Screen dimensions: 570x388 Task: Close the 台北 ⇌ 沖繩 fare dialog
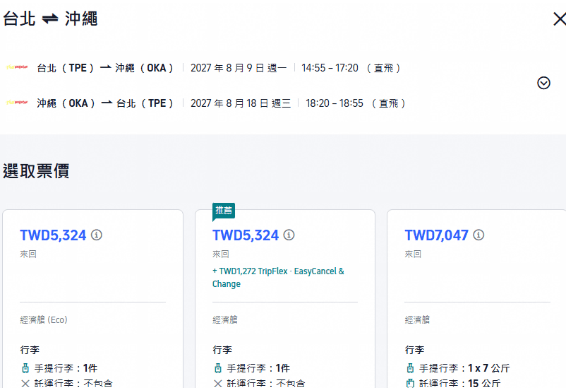(x=559, y=19)
